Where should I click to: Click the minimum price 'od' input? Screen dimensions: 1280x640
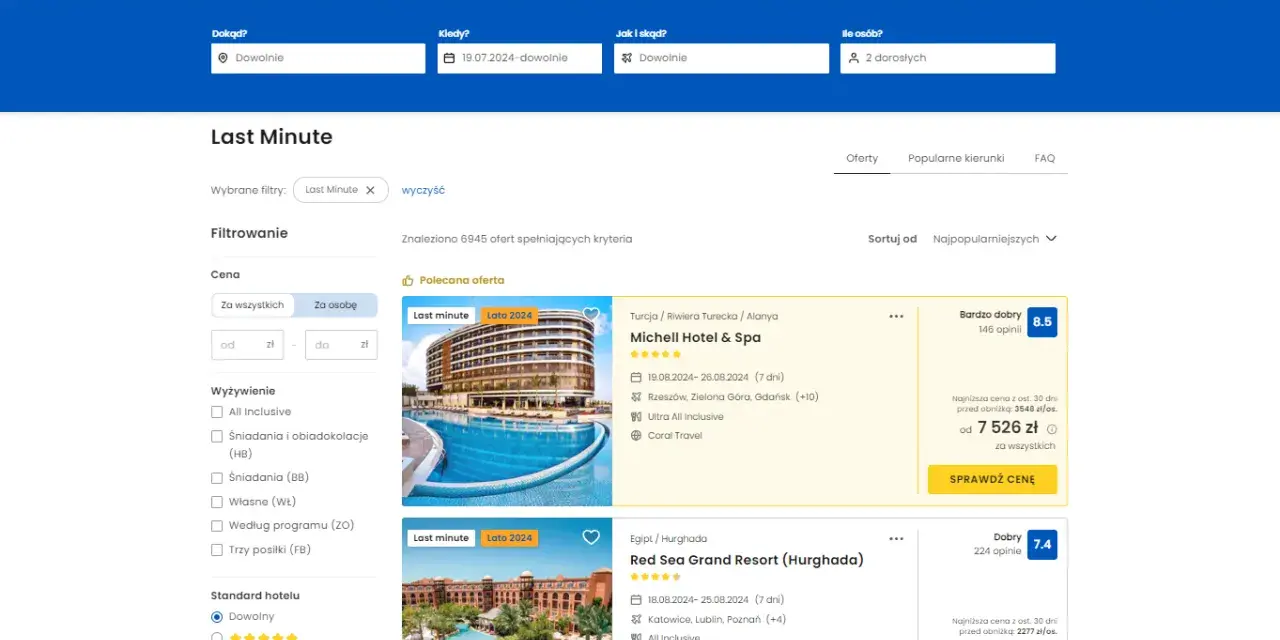(x=247, y=345)
